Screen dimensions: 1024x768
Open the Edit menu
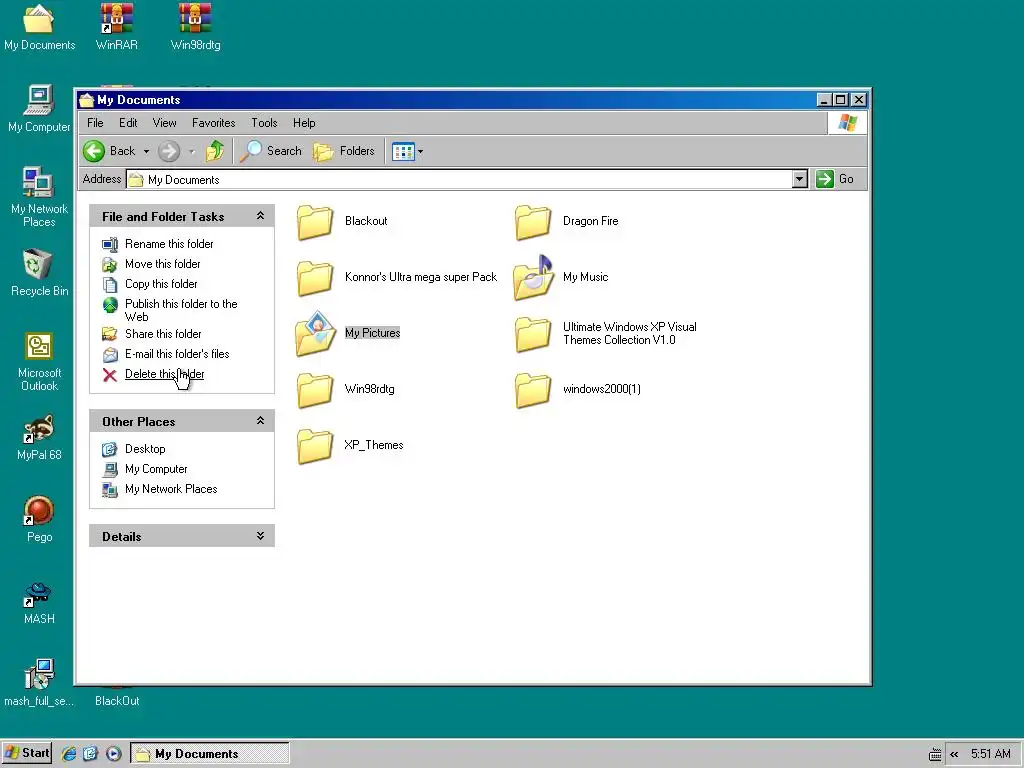128,123
